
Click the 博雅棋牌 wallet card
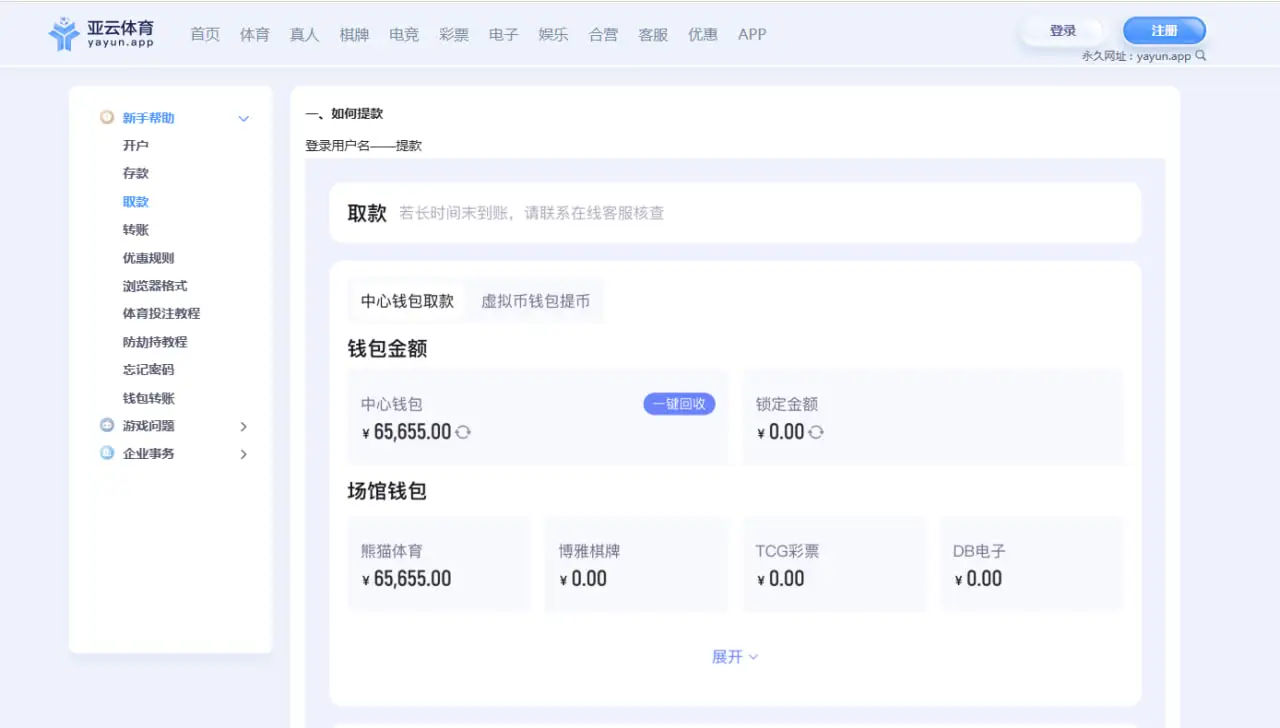tap(636, 564)
